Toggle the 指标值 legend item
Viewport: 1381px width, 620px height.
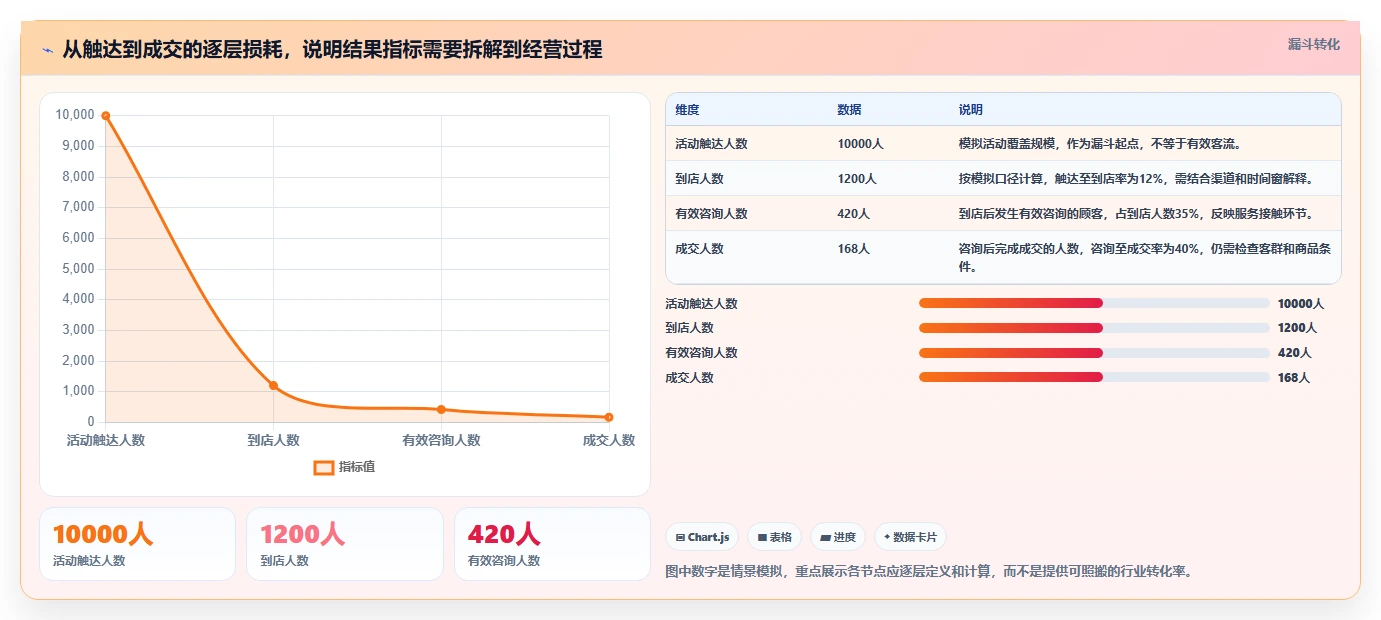click(345, 467)
